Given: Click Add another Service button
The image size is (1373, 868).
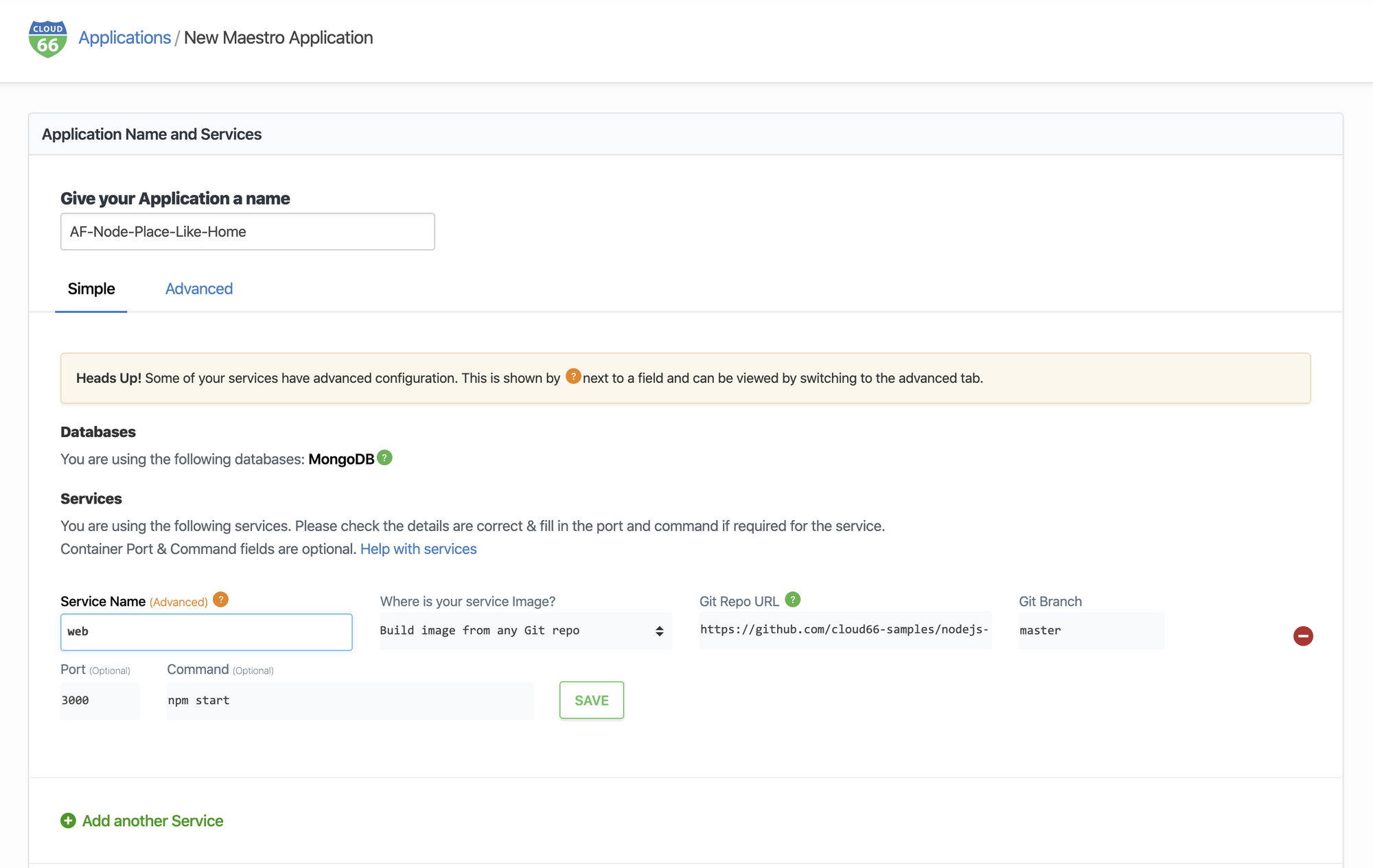Looking at the screenshot, I should click(x=153, y=820).
